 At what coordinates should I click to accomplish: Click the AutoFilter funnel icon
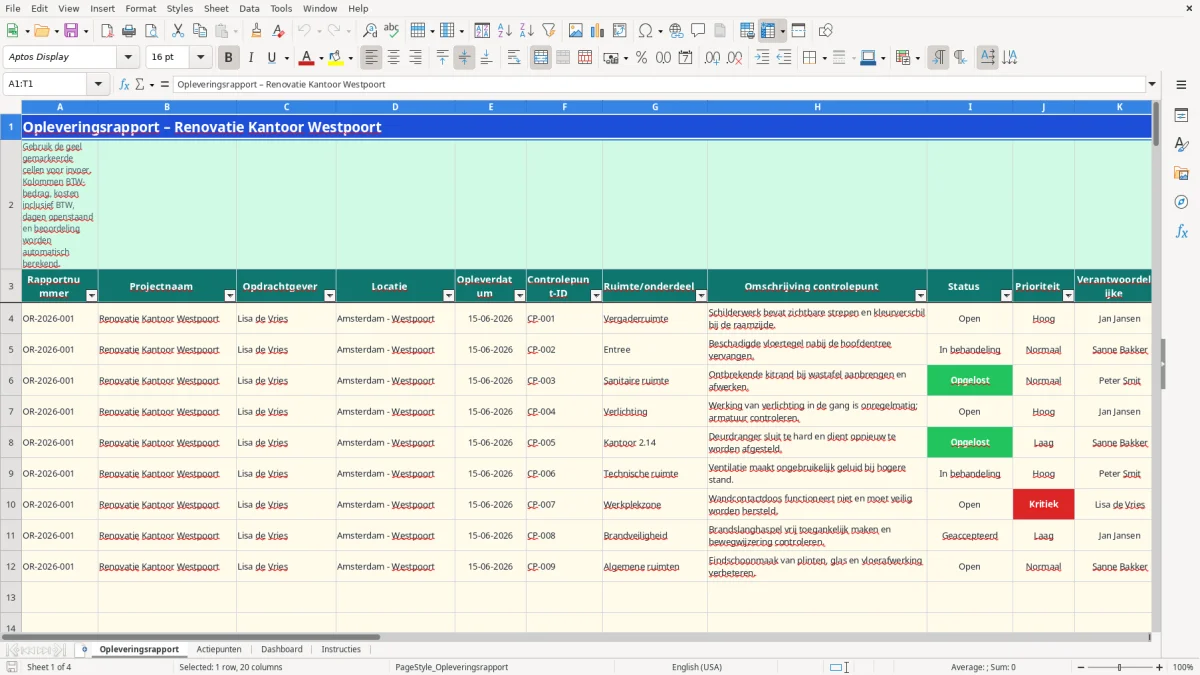click(549, 31)
